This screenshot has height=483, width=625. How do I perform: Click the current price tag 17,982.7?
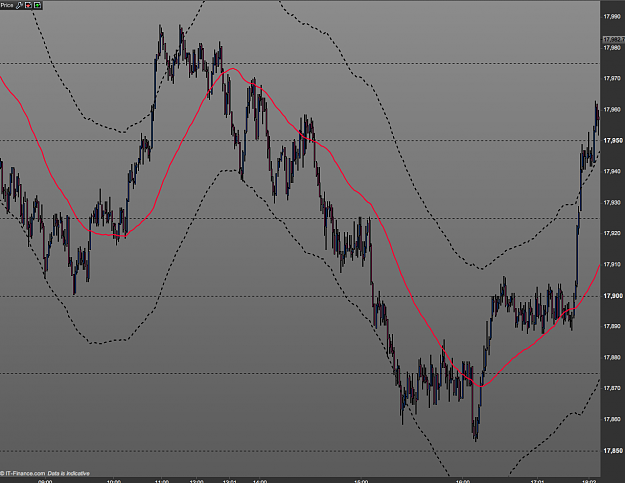click(x=613, y=39)
